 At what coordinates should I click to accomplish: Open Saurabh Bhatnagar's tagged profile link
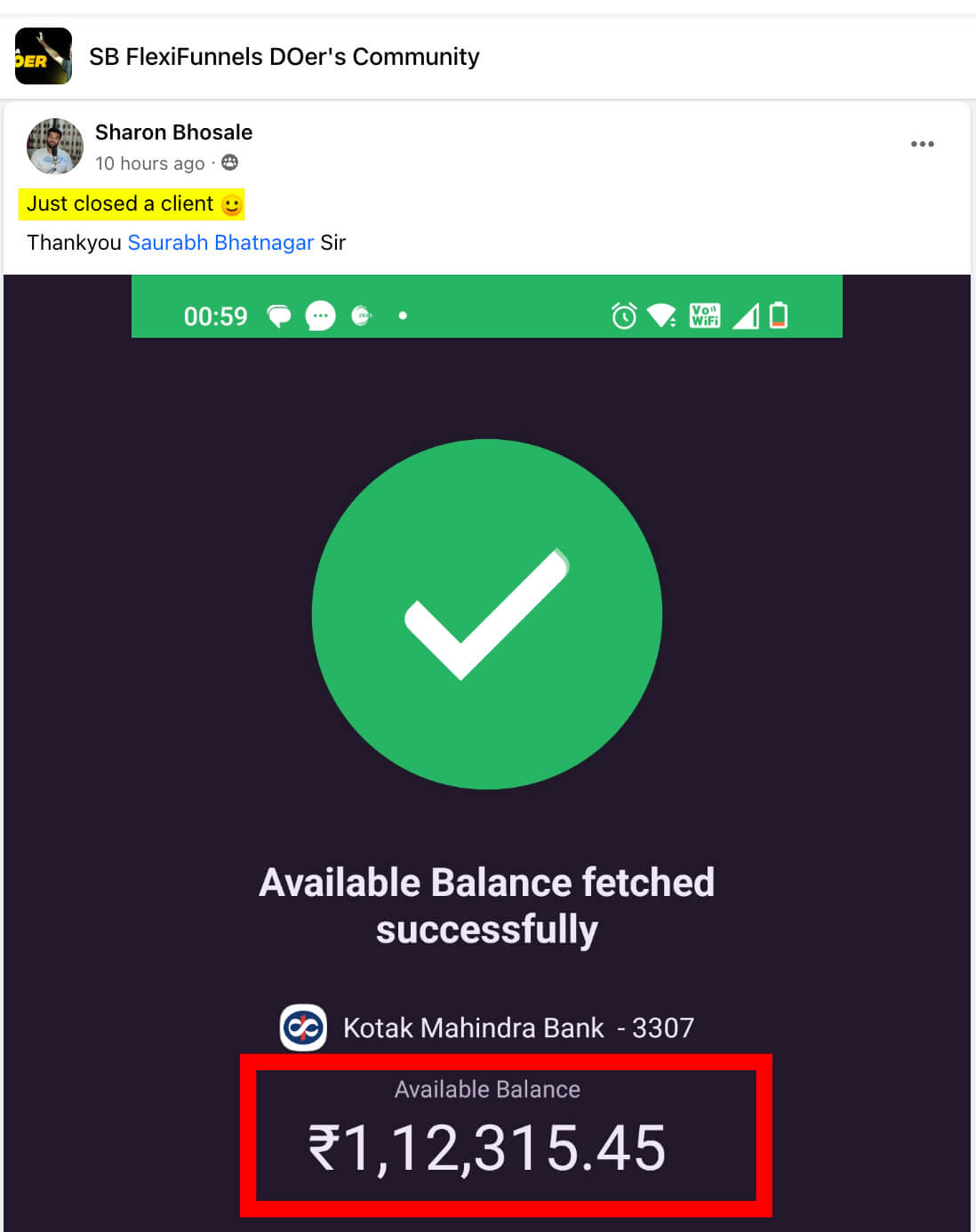(220, 243)
